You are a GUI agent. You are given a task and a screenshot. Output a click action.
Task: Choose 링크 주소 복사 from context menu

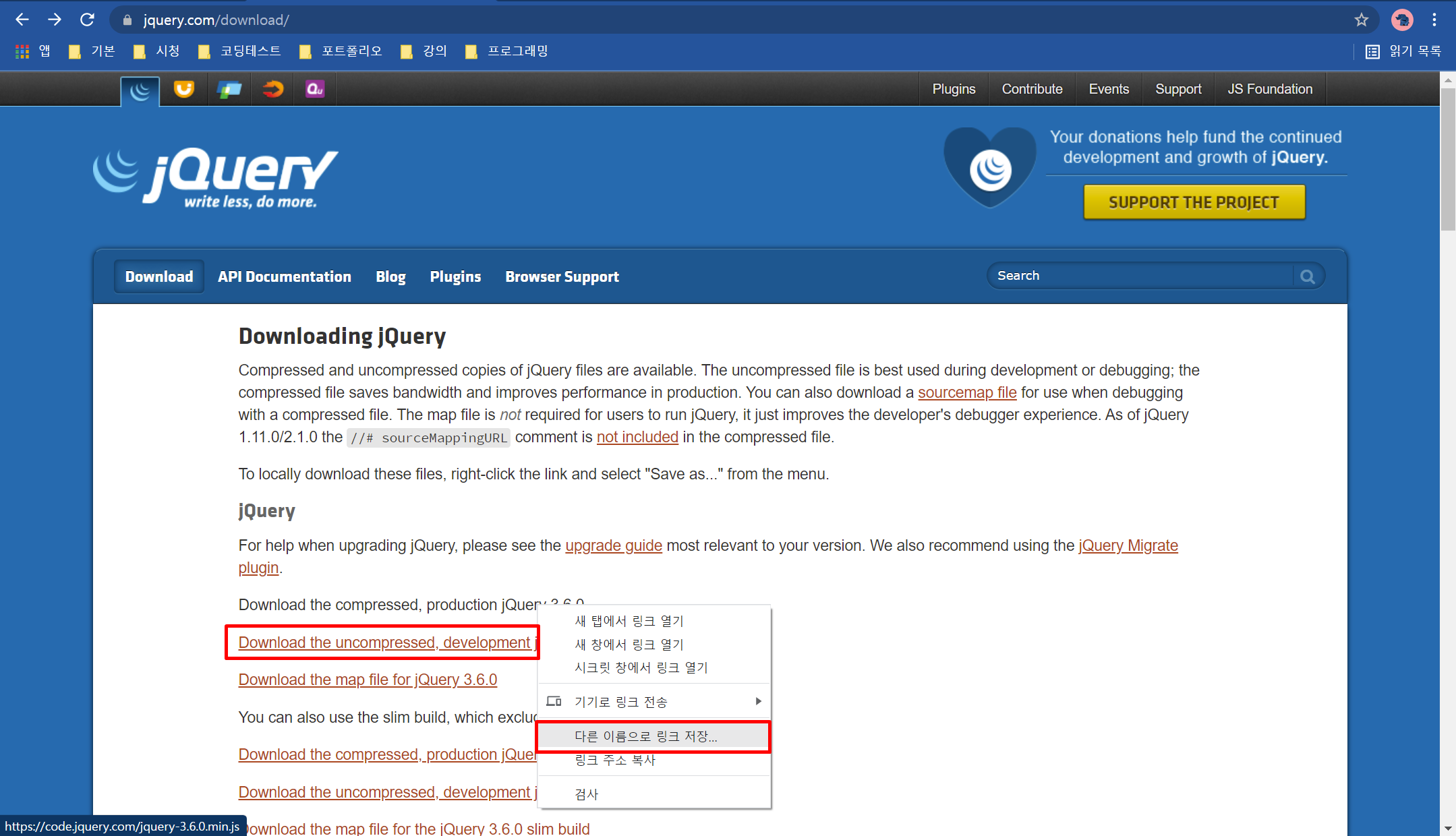[615, 760]
